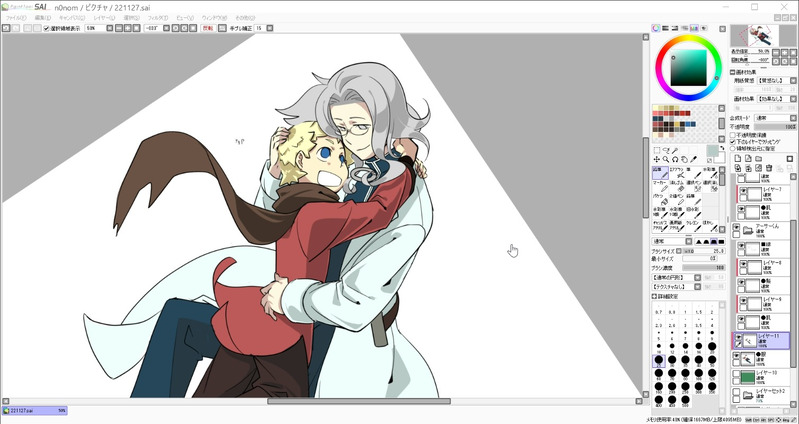The width and height of the screenshot is (799, 424).
Task: Open the ファイル menu
Action: coord(16,17)
